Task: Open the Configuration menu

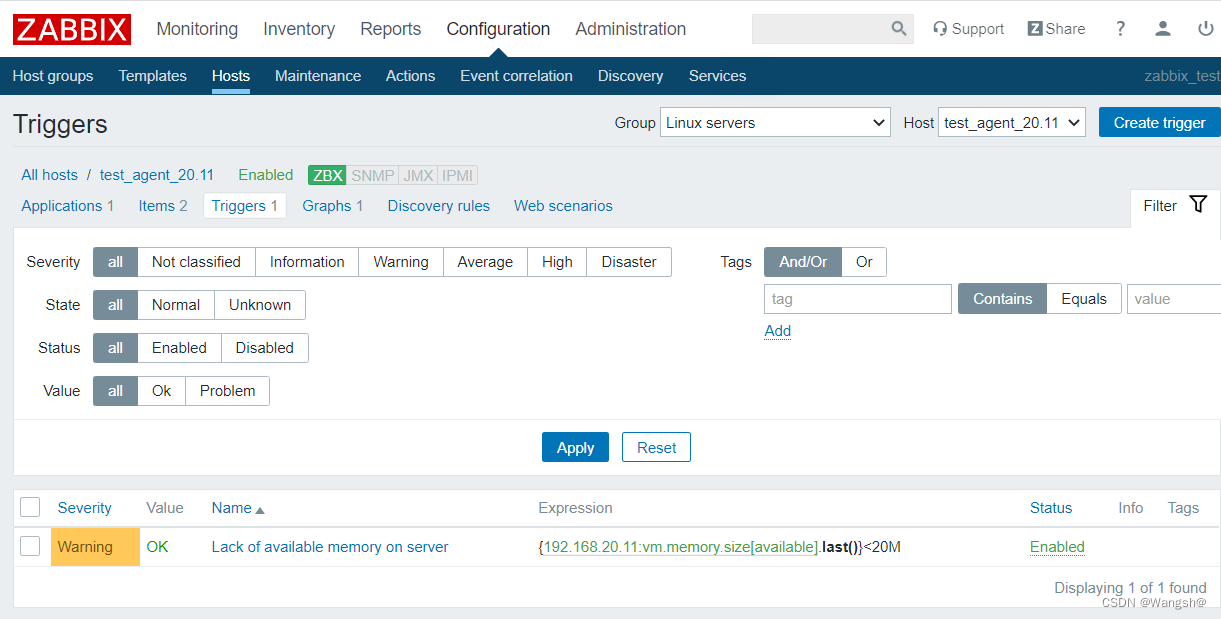Action: pyautogui.click(x=498, y=29)
